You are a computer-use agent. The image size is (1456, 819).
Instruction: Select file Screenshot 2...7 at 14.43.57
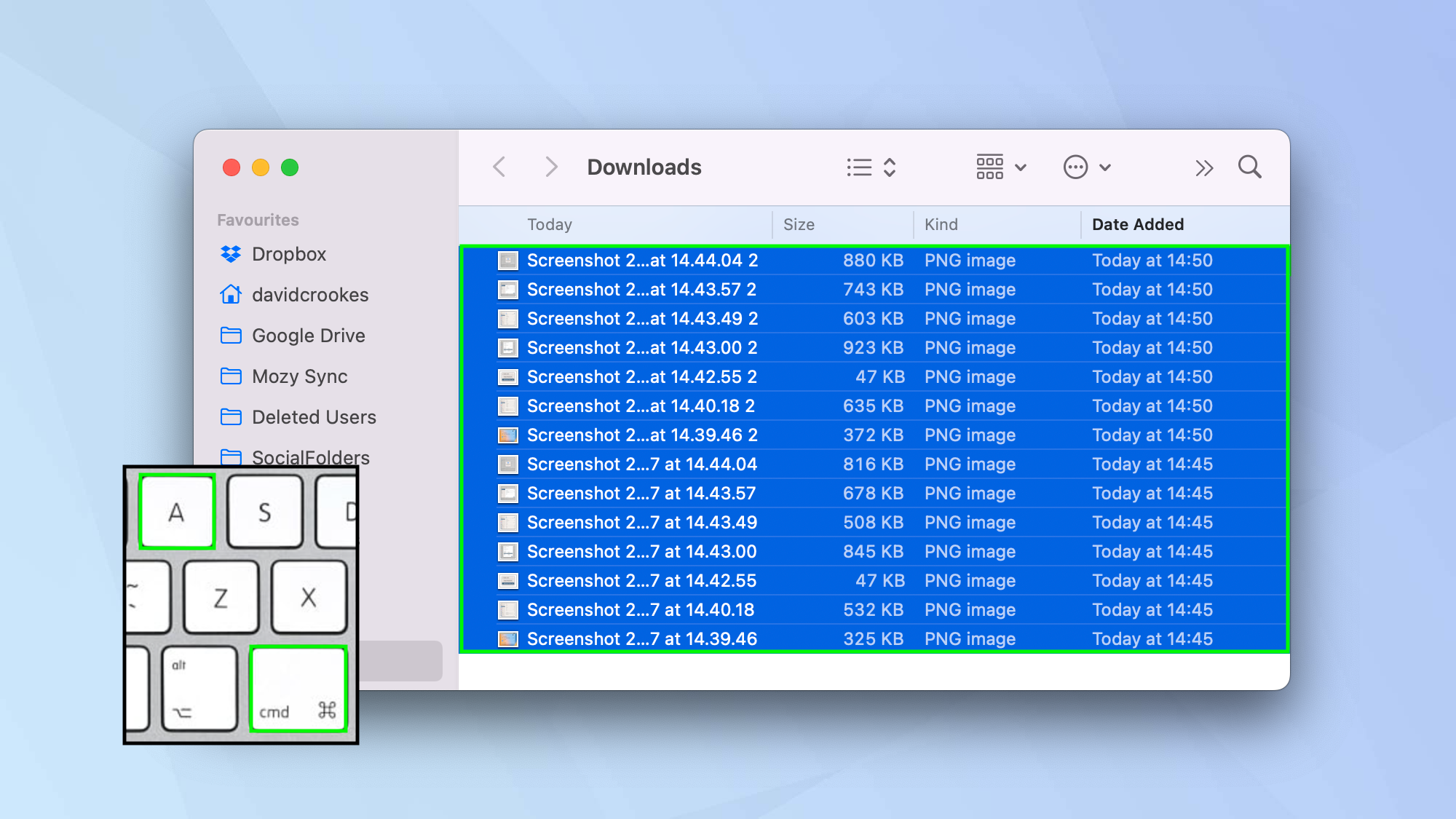pos(874,494)
